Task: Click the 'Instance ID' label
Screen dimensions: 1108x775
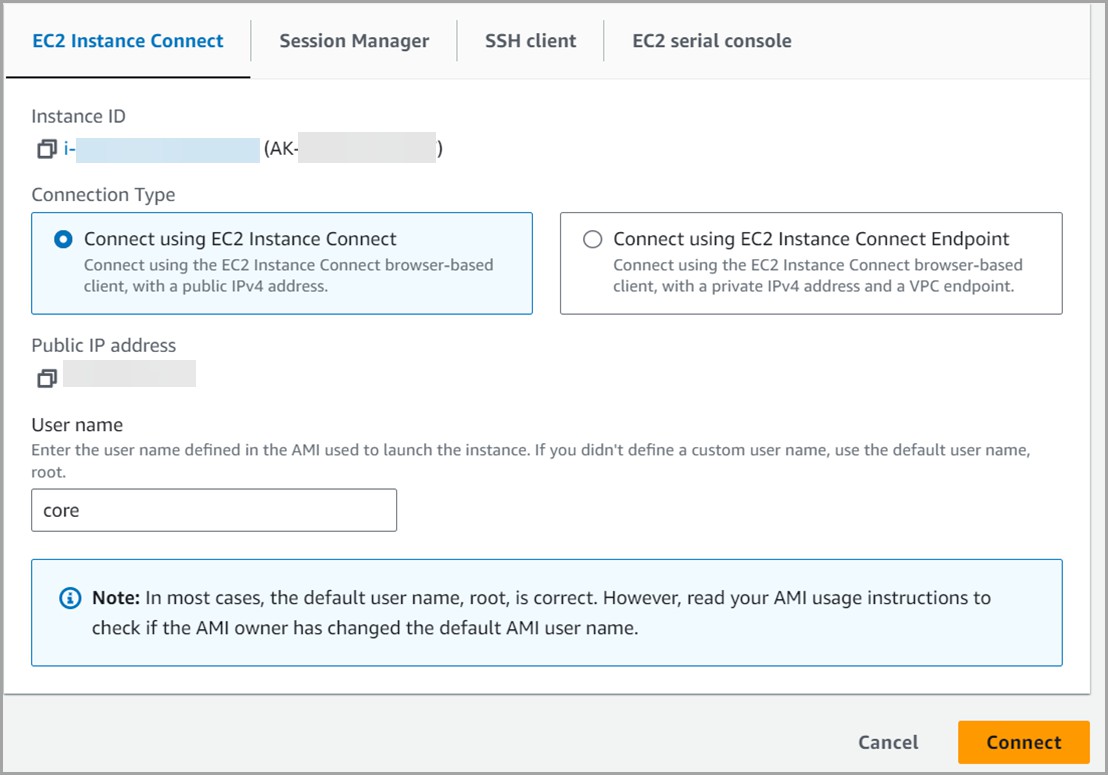Action: coord(78,116)
